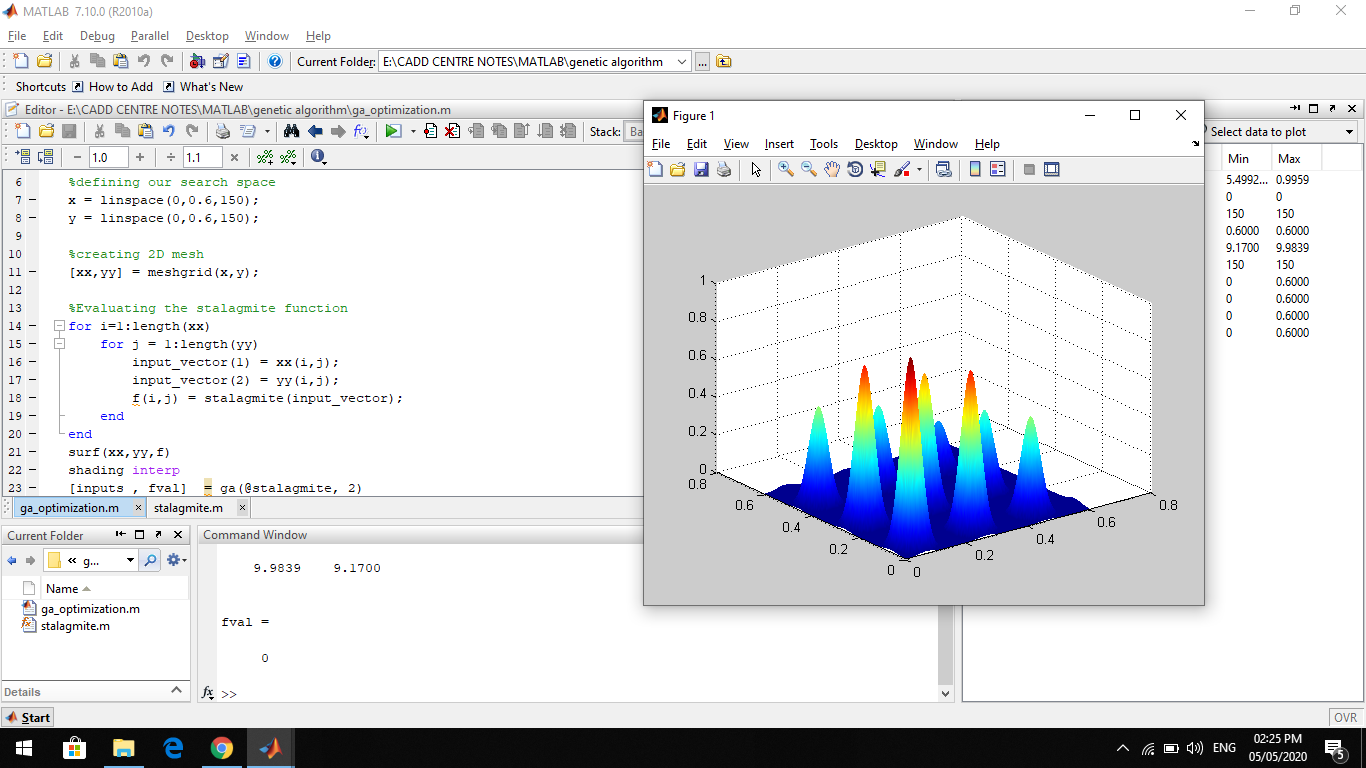1366x768 pixels.
Task: Click Name column header in Current Folder
Action: tap(62, 589)
